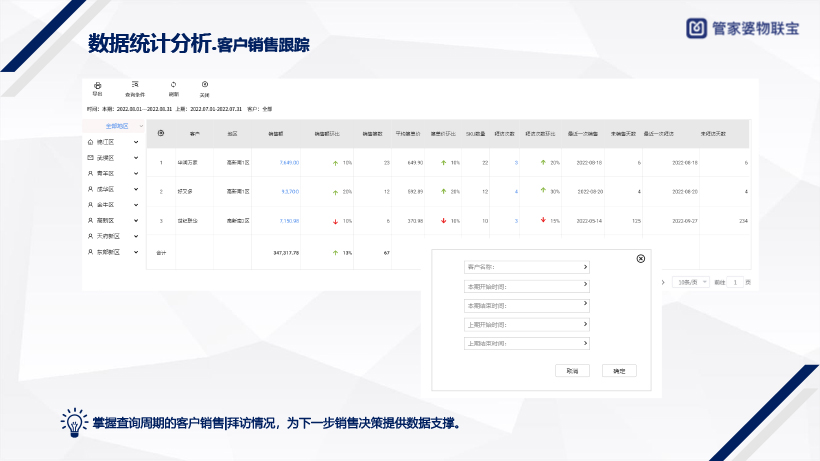Select the 金牛区 tree item
Viewport: 820px width, 461px height.
(x=107, y=205)
